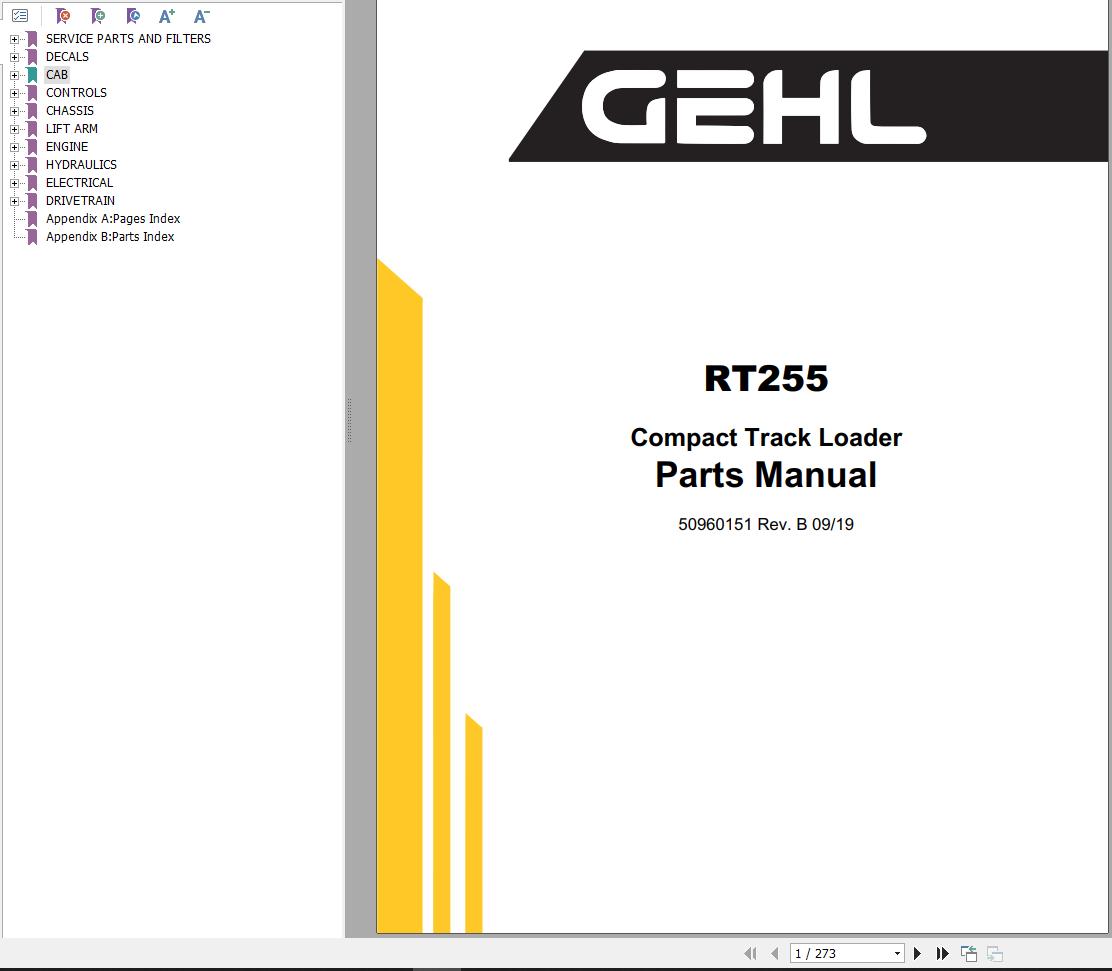The image size is (1112, 971).
Task: Select the HYDRAULICS bookmark
Action: pyautogui.click(x=82, y=165)
